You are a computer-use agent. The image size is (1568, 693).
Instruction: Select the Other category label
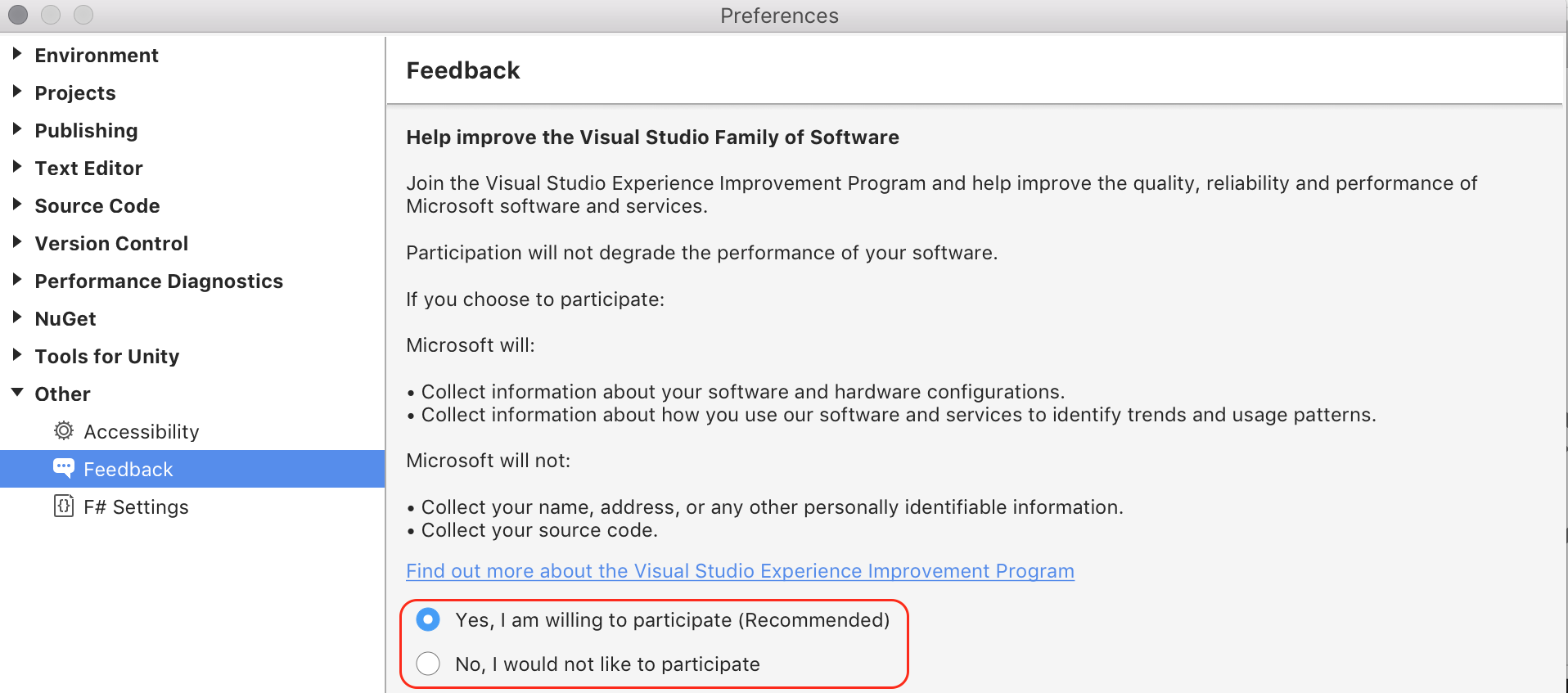(62, 394)
